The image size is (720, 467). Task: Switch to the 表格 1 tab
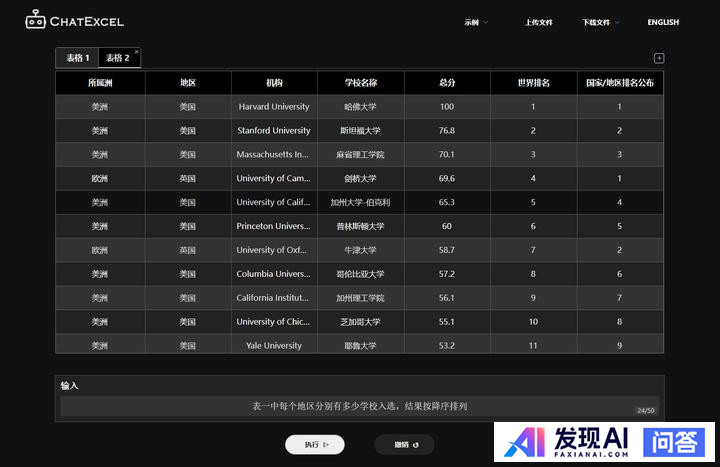tap(77, 58)
